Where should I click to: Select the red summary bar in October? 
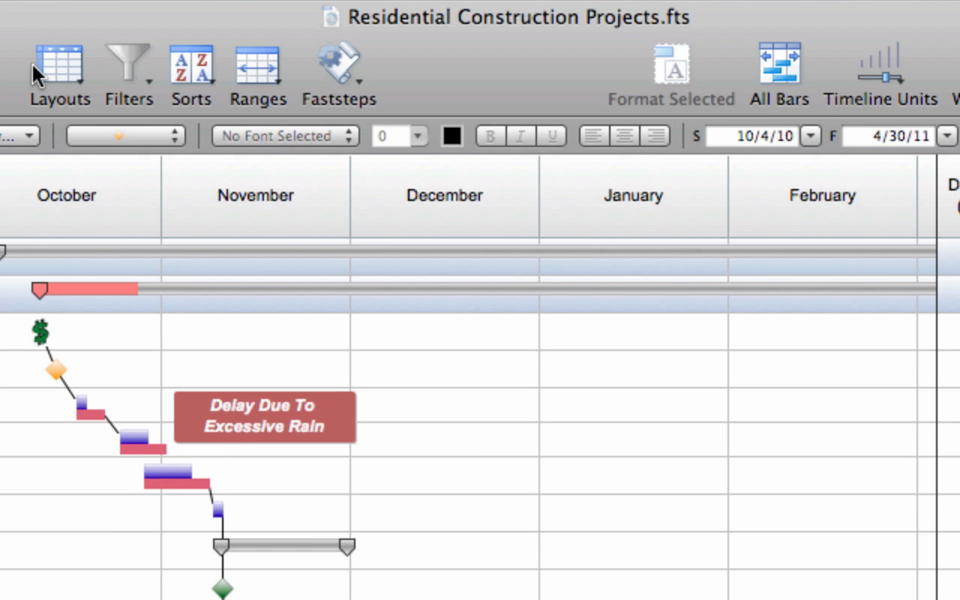click(x=86, y=289)
